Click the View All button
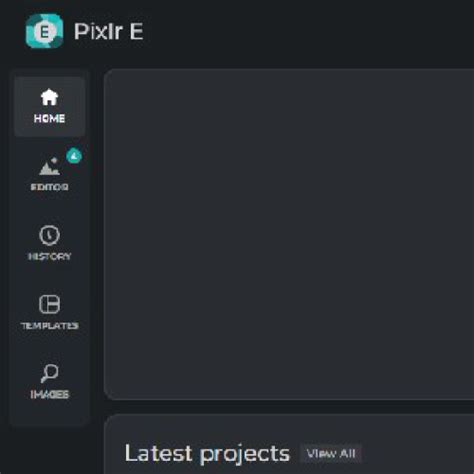The width and height of the screenshot is (474, 474). [331, 453]
